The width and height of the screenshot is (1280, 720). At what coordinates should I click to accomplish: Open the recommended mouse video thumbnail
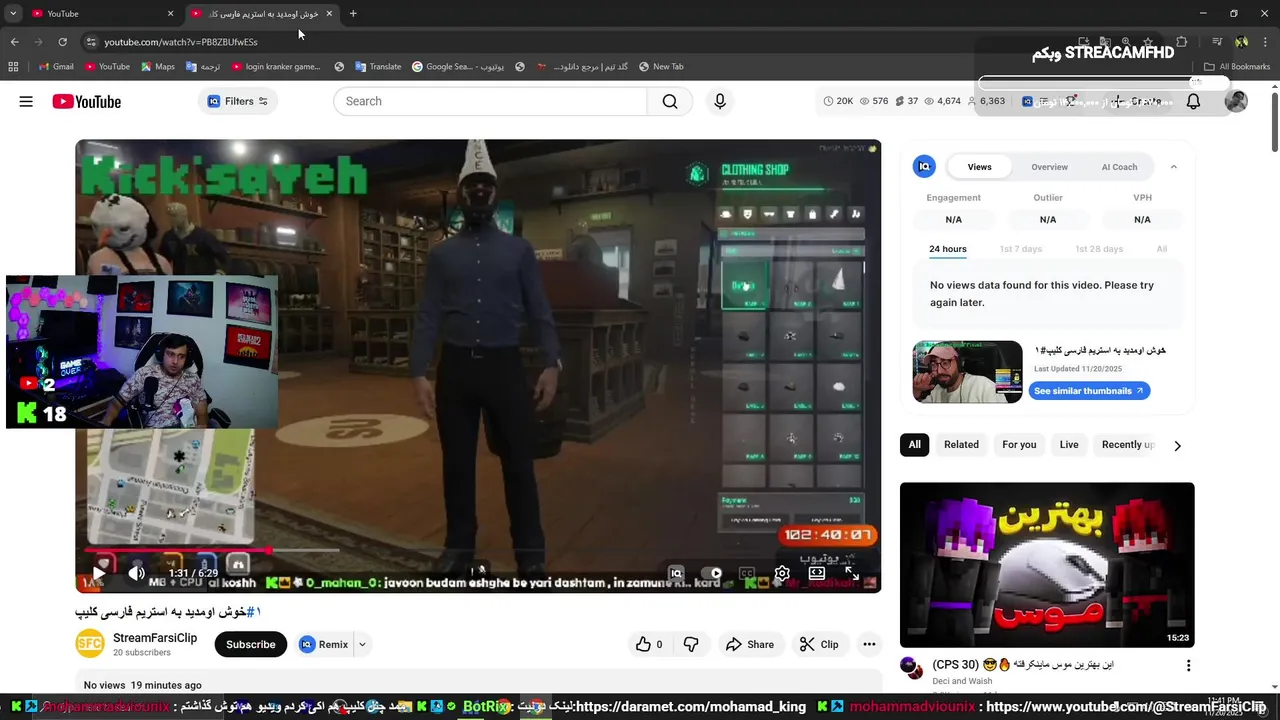pos(1047,565)
